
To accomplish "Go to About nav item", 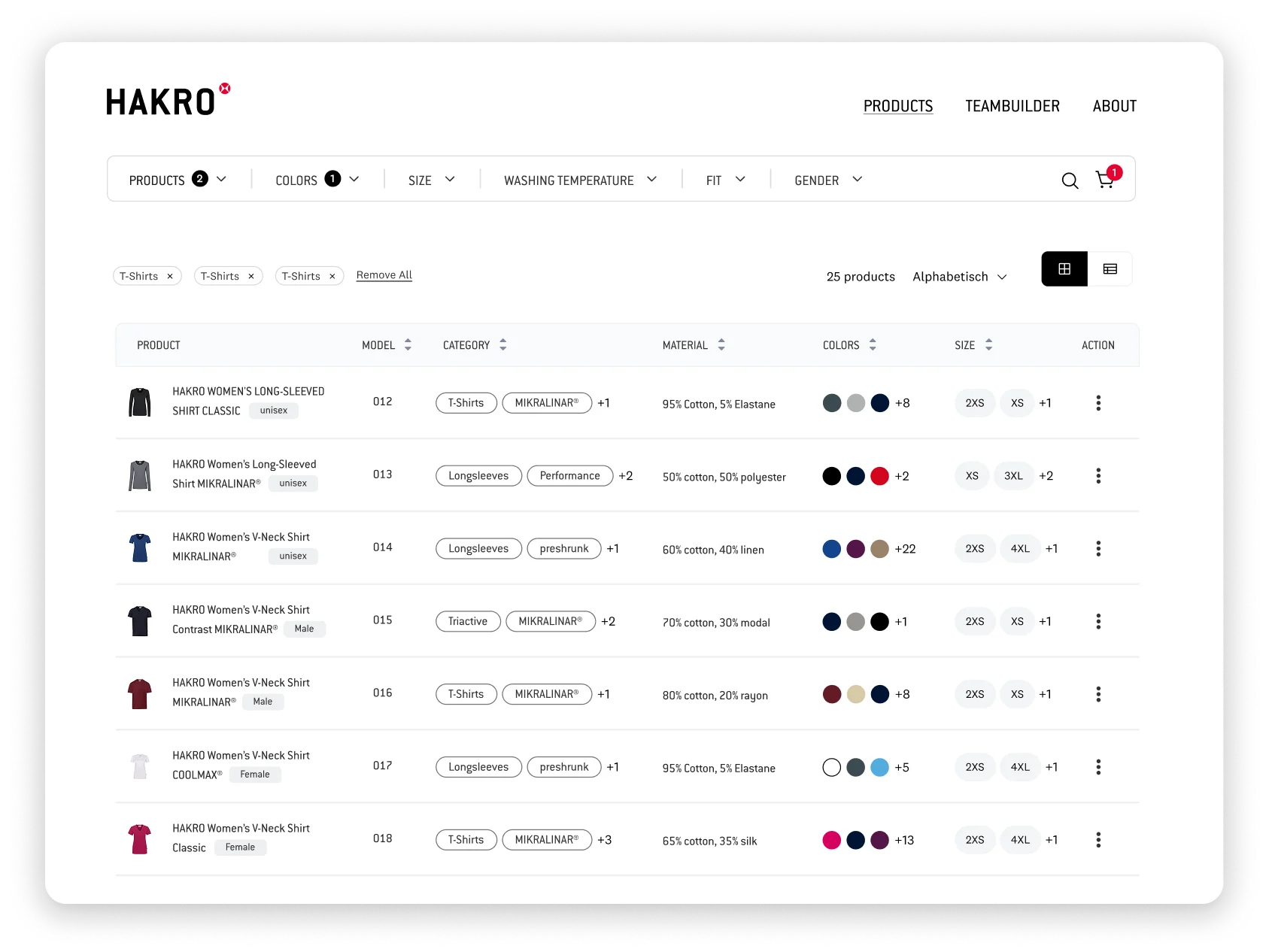I will [1115, 106].
